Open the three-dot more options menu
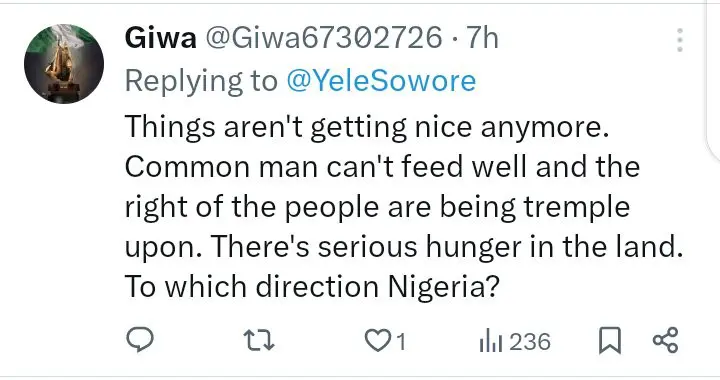The width and height of the screenshot is (720, 380). (680, 40)
